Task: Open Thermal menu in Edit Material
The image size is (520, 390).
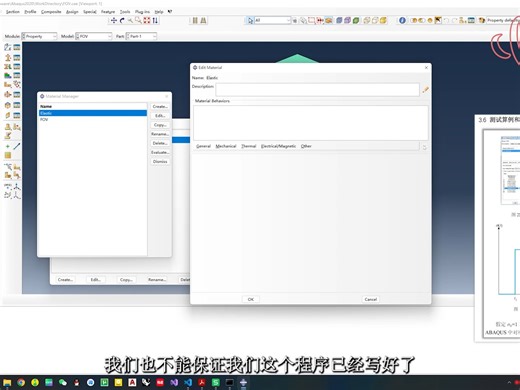Action: 249,146
